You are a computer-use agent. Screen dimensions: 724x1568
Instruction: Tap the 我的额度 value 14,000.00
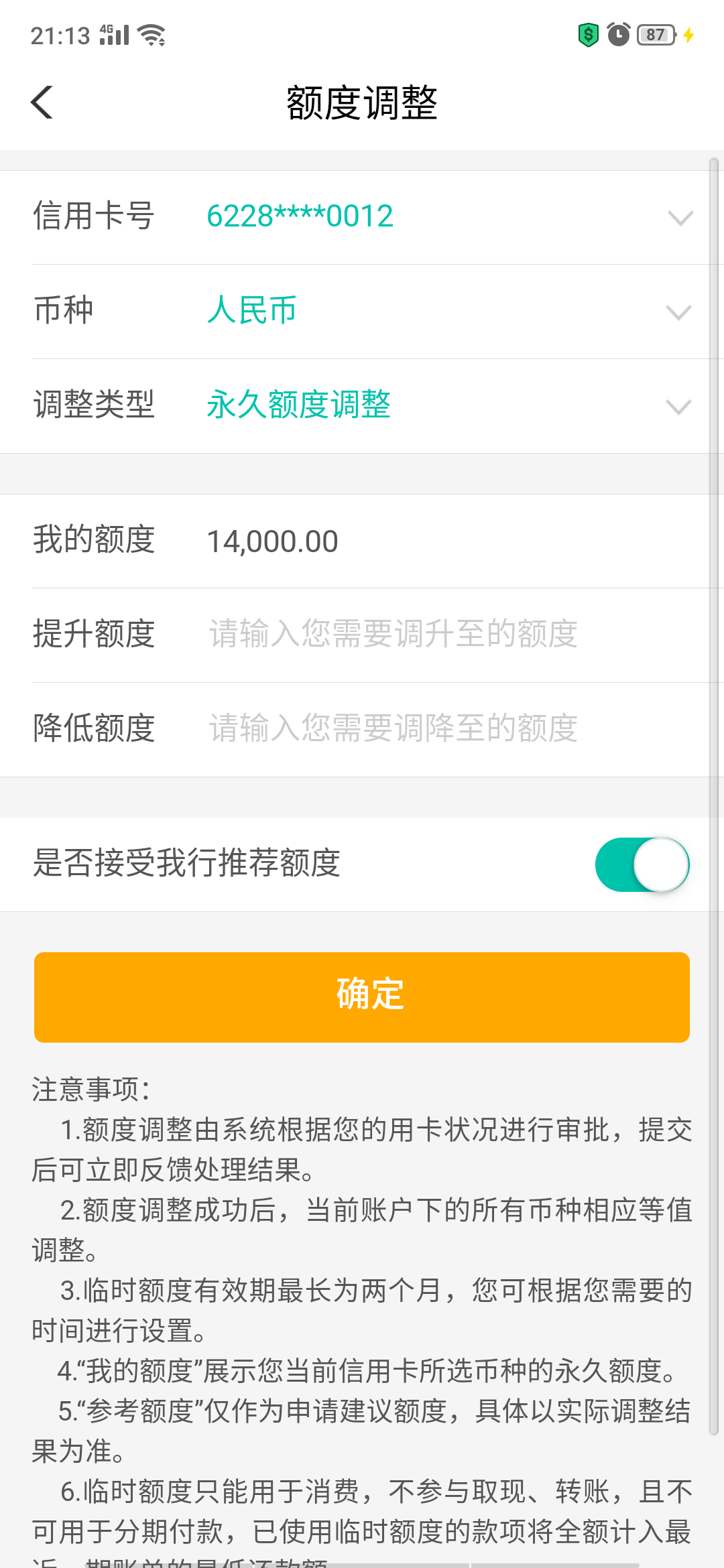(272, 541)
